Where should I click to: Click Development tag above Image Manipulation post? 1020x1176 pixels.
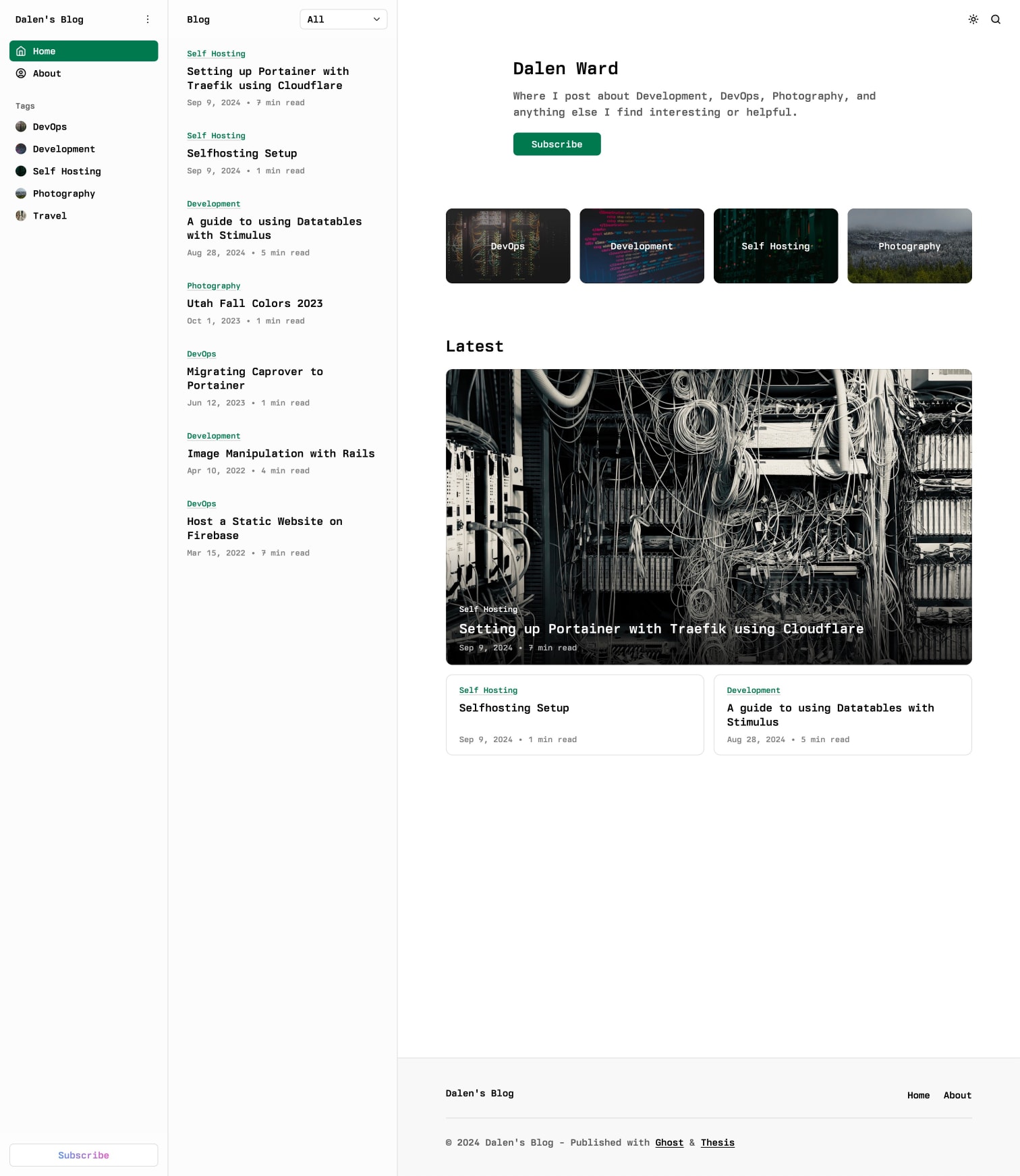(213, 436)
